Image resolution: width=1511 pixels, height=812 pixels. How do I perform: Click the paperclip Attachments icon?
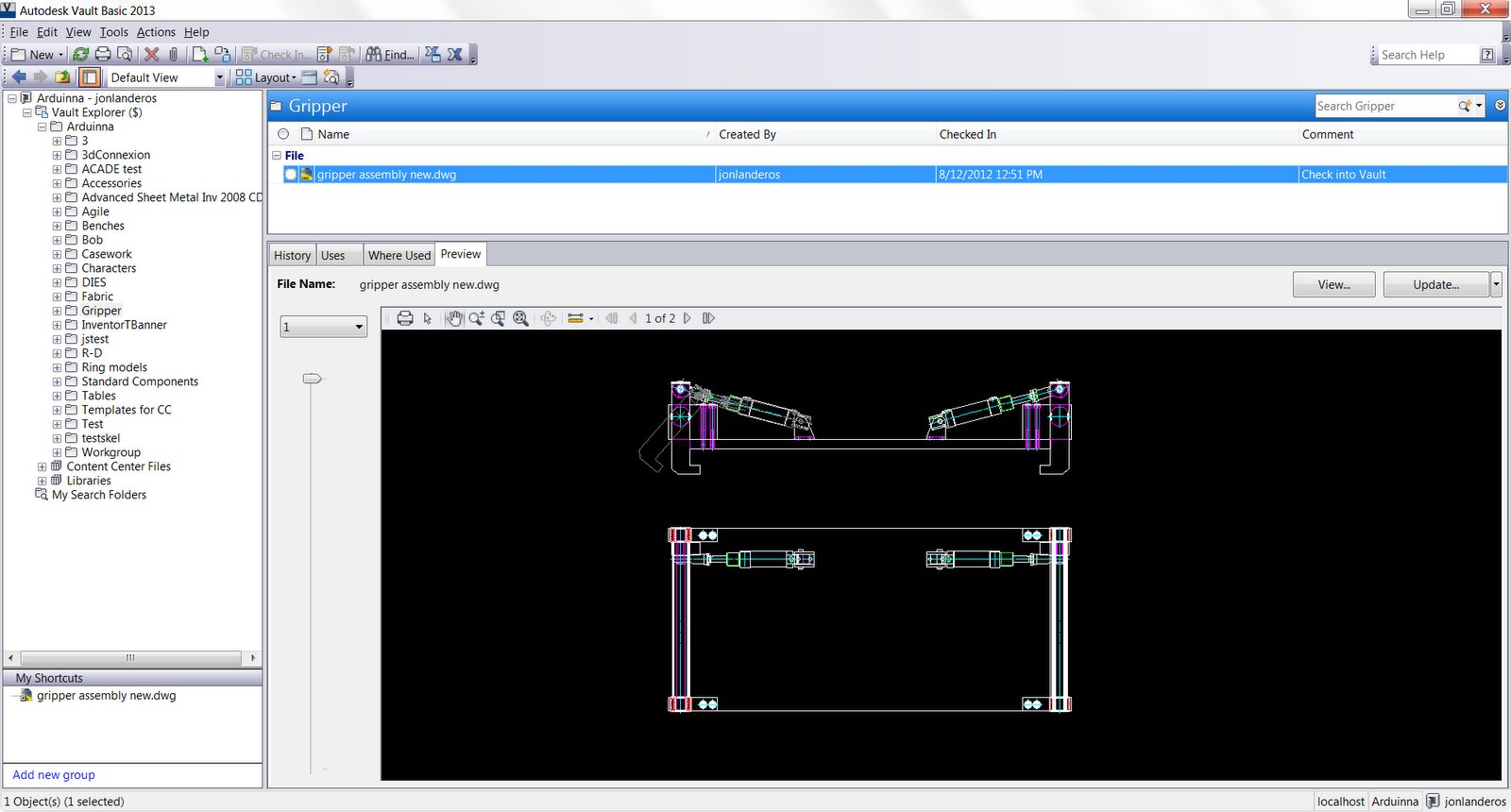(x=173, y=55)
